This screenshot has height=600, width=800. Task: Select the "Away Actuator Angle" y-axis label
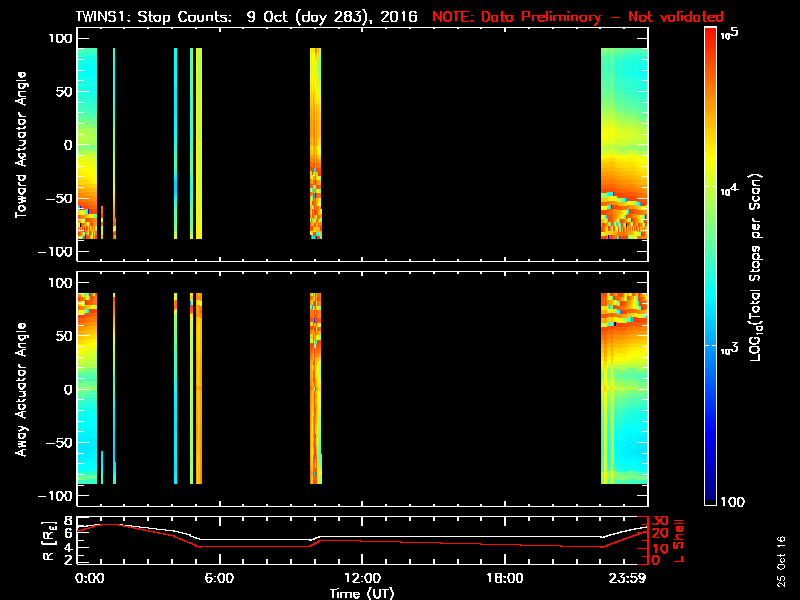click(x=19, y=389)
